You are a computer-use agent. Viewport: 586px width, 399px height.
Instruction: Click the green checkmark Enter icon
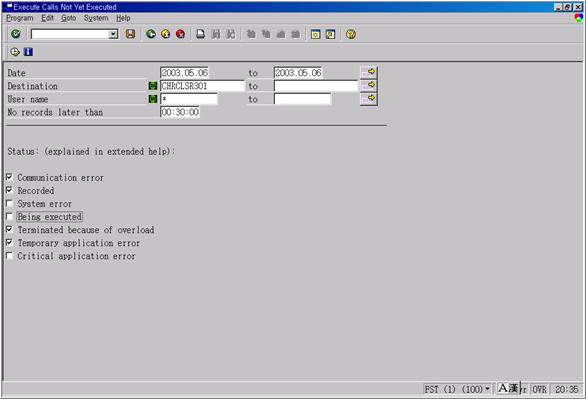tap(16, 34)
